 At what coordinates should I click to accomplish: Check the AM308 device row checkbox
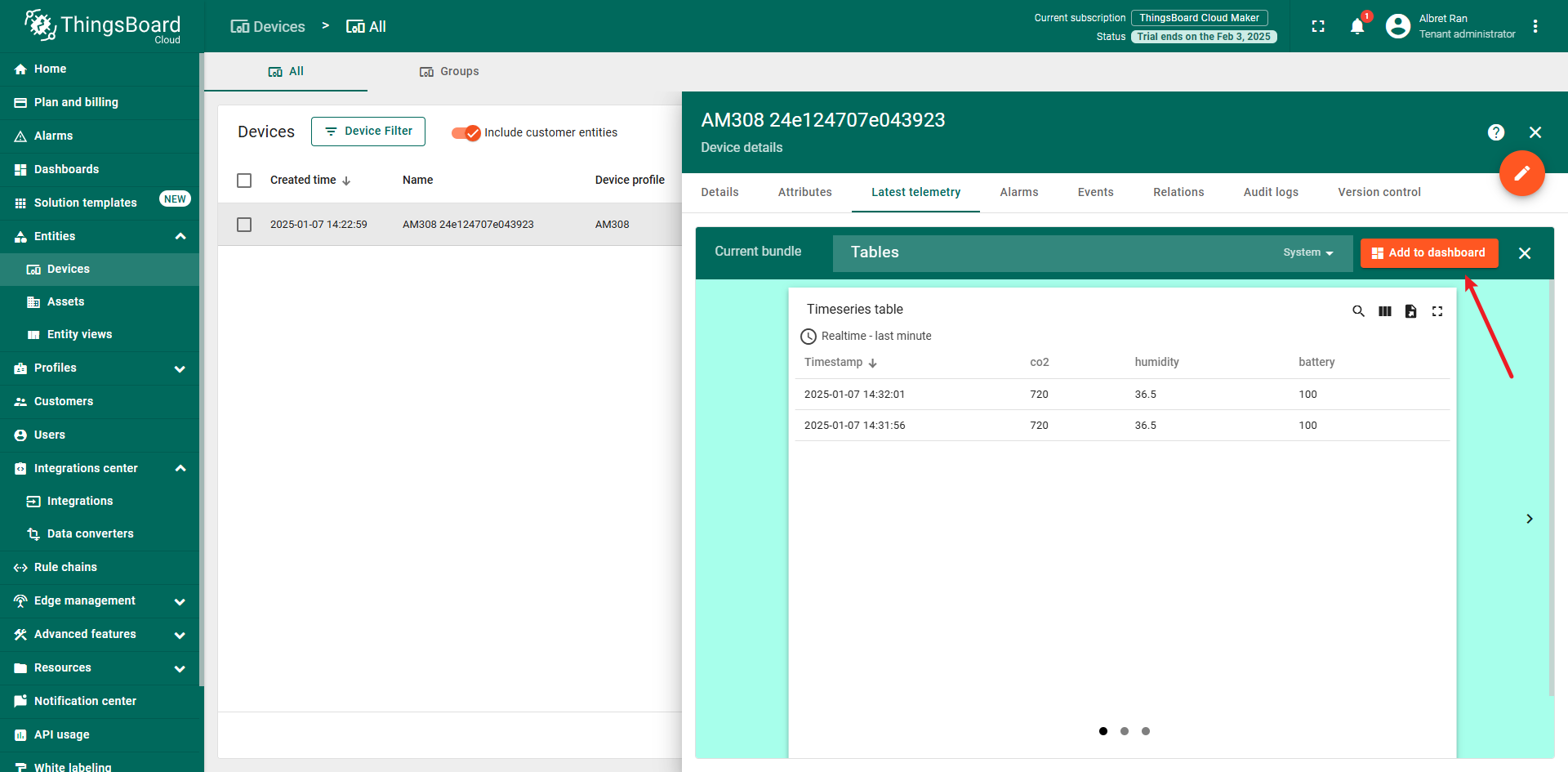pyautogui.click(x=244, y=225)
